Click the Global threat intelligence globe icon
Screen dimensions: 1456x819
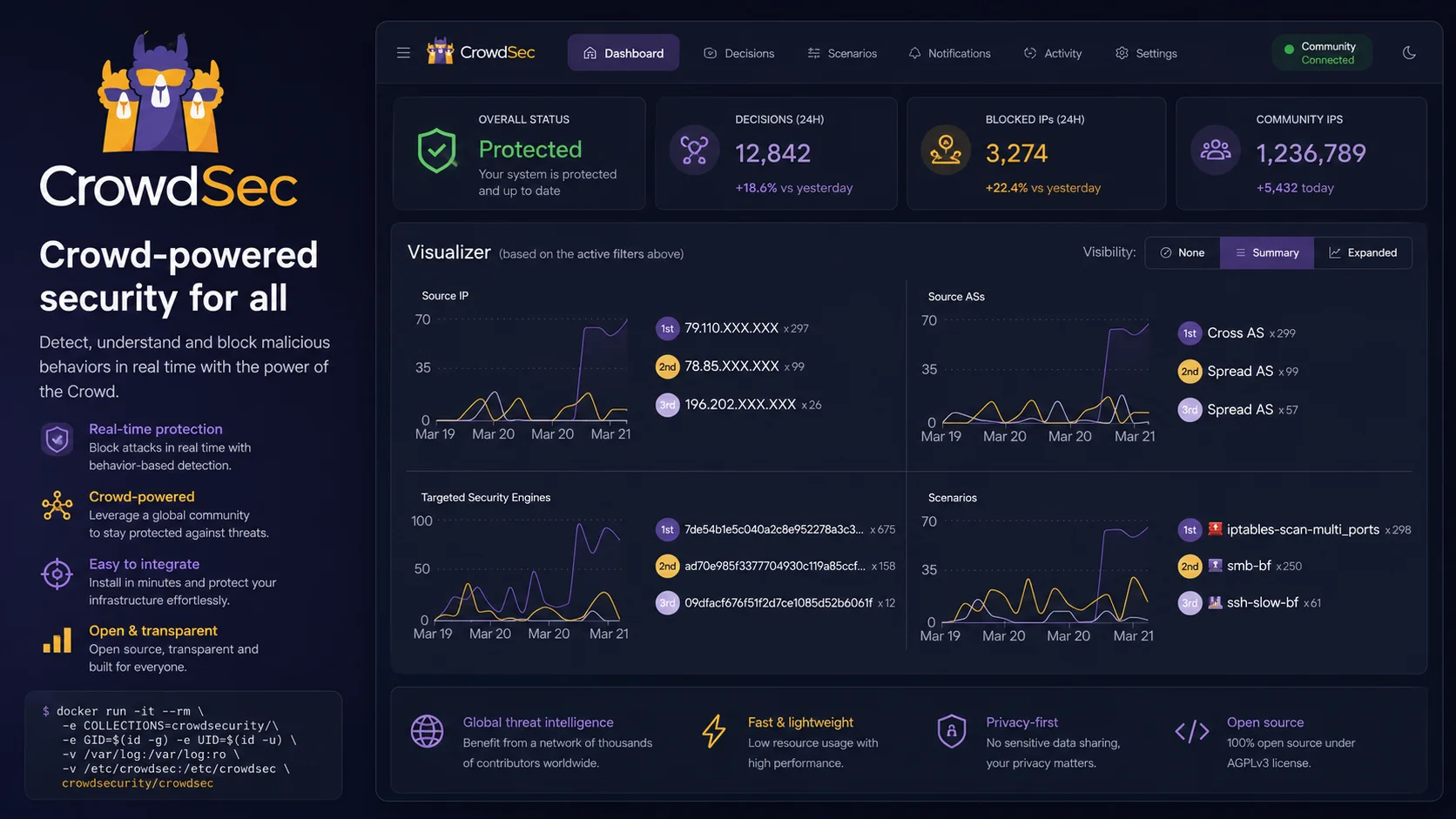click(427, 731)
